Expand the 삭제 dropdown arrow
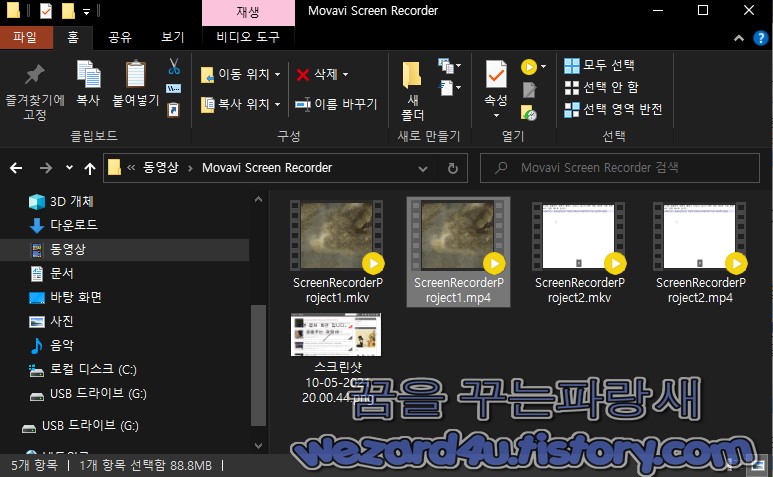773x477 pixels. pos(346,74)
